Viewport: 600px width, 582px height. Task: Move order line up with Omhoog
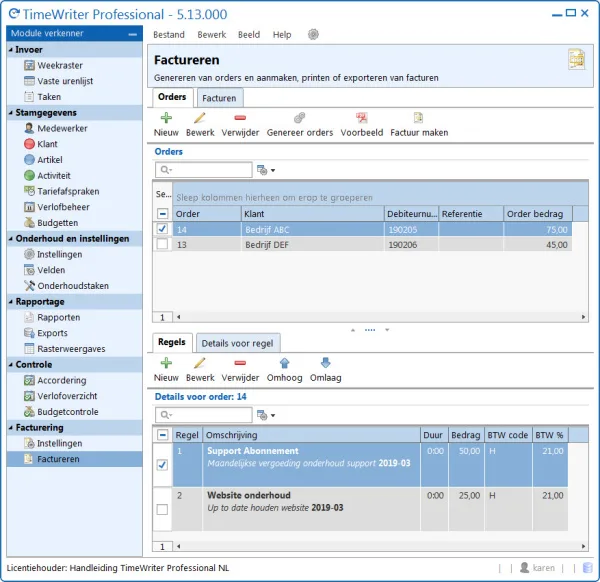[x=284, y=370]
